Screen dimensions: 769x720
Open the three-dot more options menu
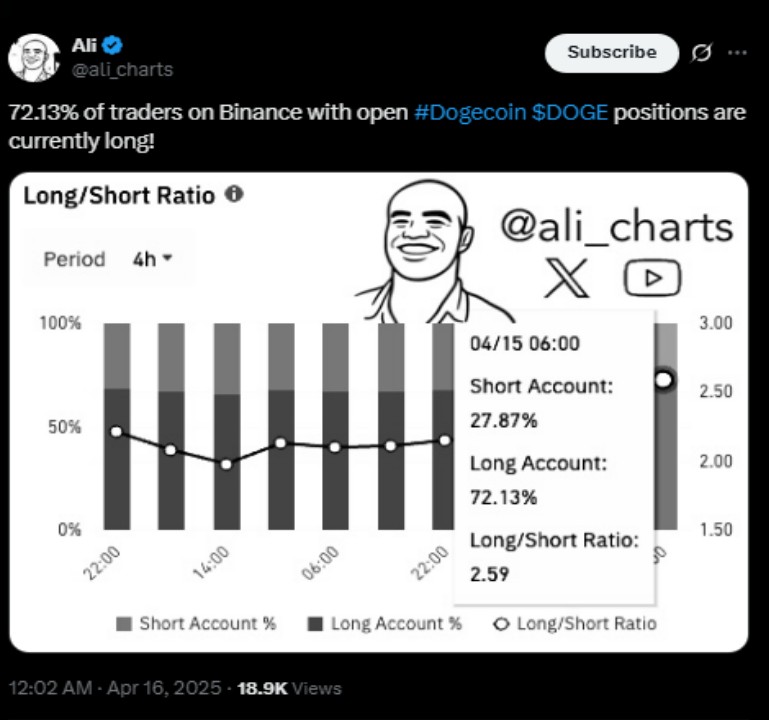click(x=737, y=52)
